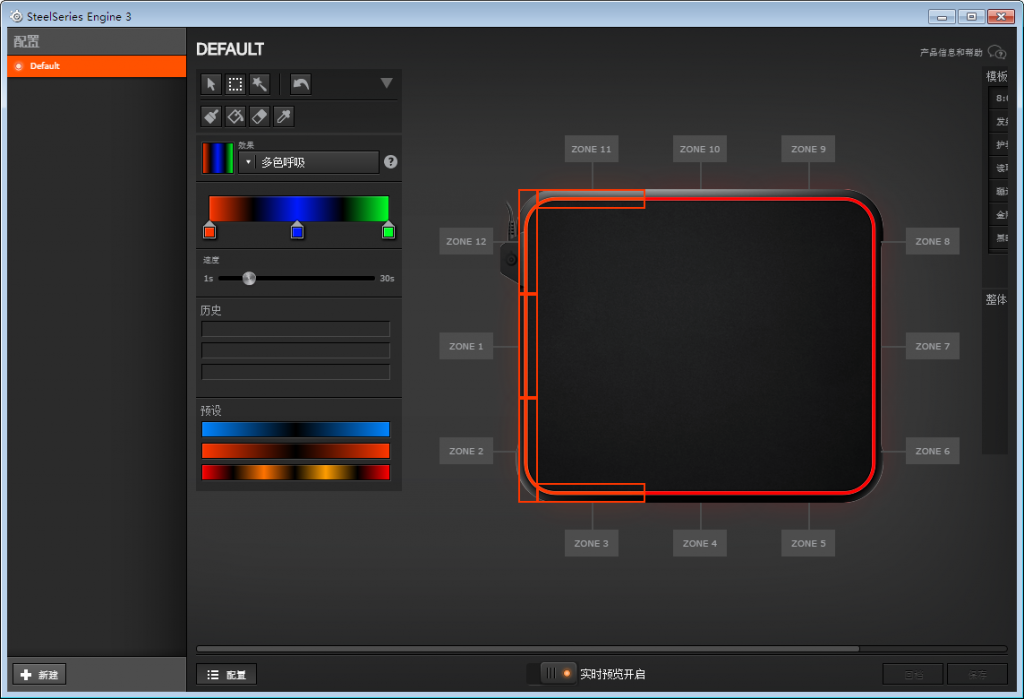
Task: Click the 配置 sidebar header
Action: [97, 42]
